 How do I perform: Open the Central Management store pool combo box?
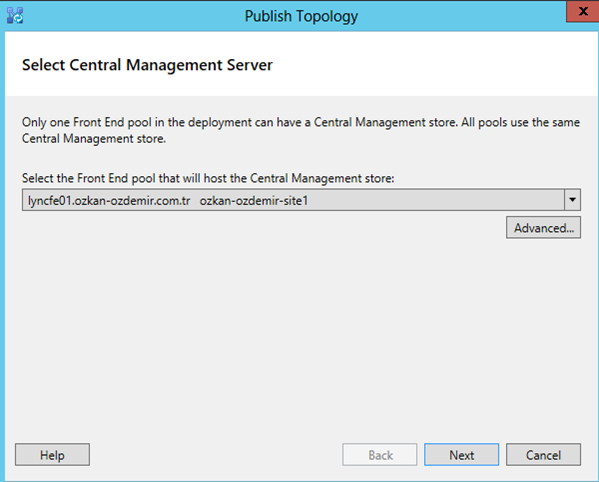[x=301, y=200]
